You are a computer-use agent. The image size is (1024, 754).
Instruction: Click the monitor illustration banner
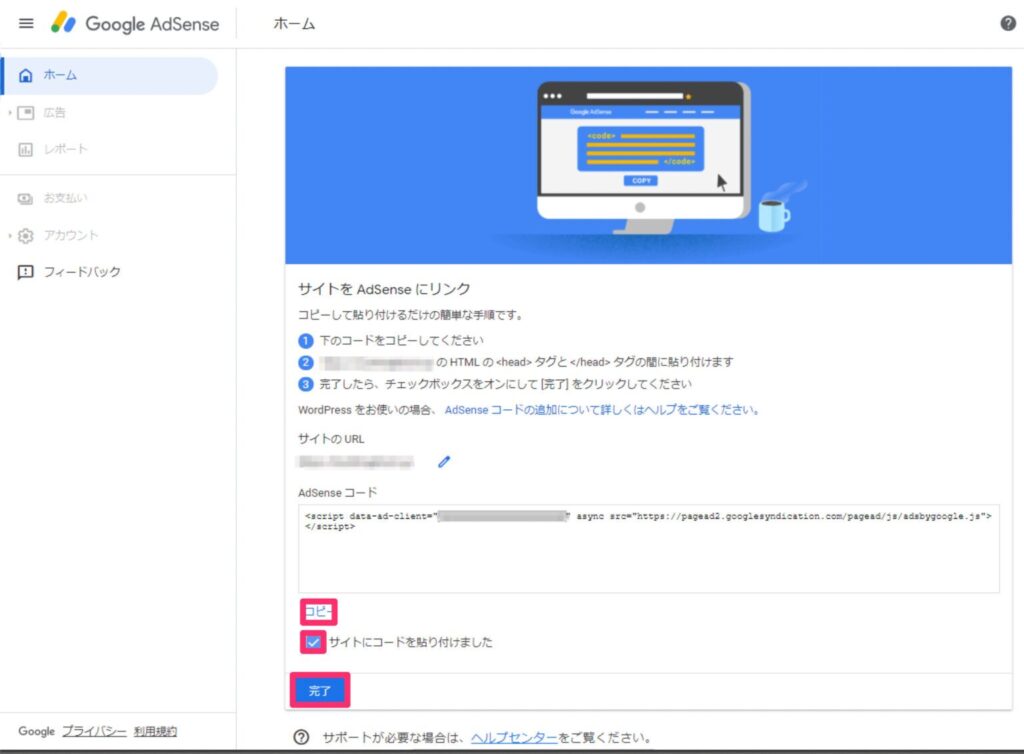[x=648, y=165]
